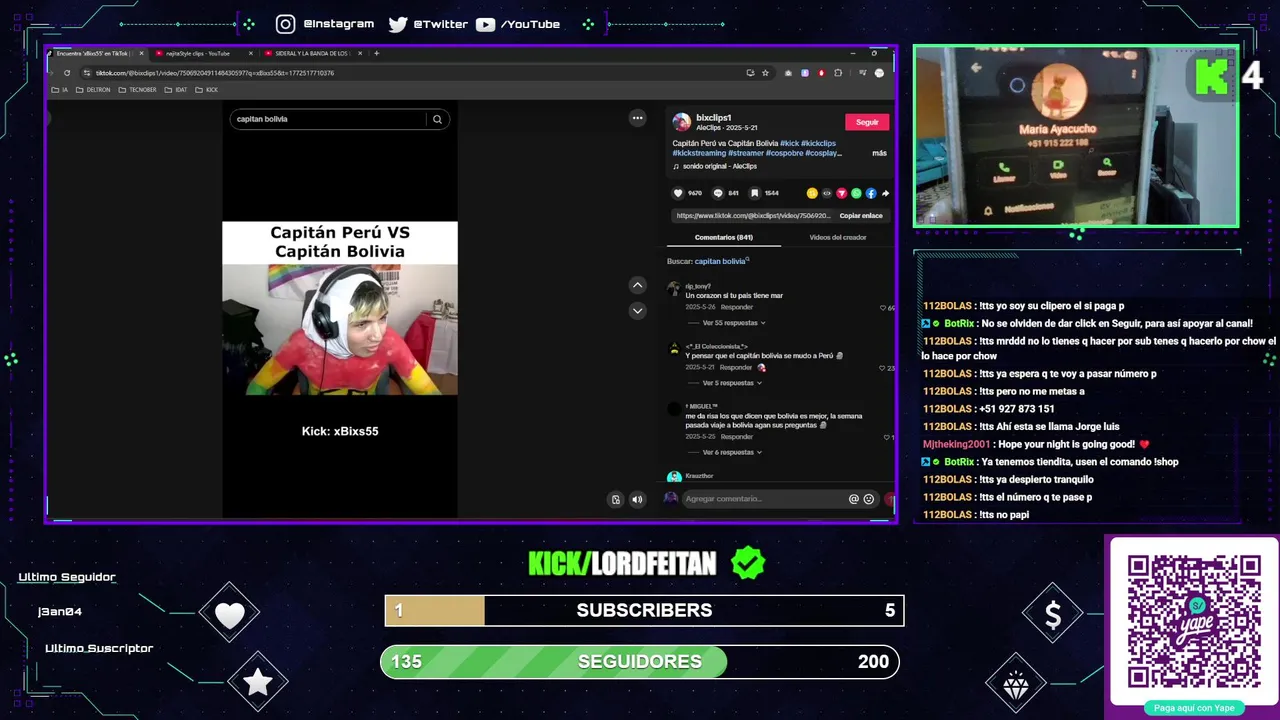
Task: Open comments via the speech bubble icon showing 841
Action: [x=718, y=193]
